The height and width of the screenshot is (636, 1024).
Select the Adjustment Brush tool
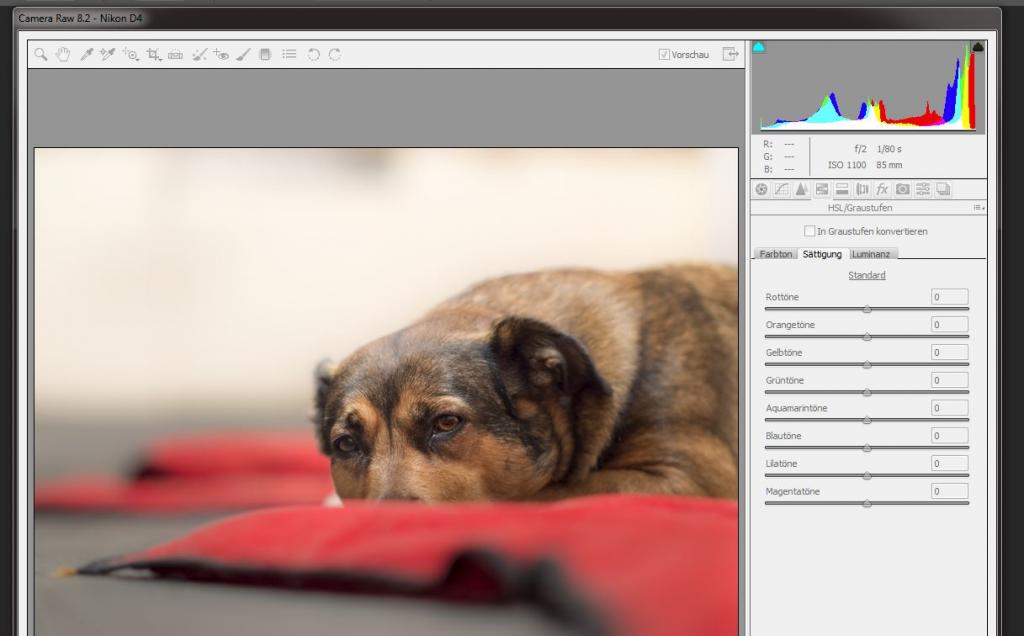(x=243, y=55)
